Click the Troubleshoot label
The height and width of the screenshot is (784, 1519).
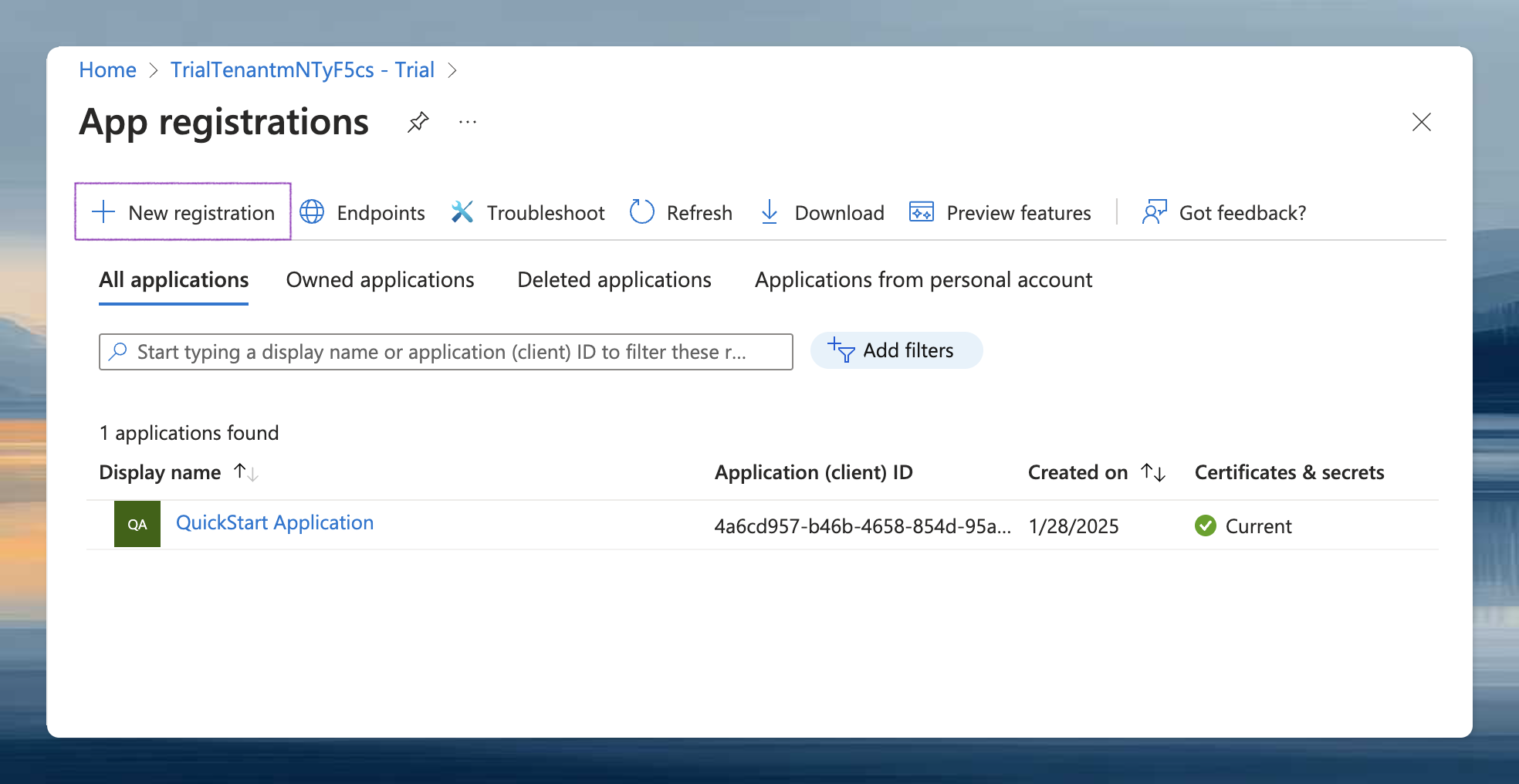click(x=546, y=213)
